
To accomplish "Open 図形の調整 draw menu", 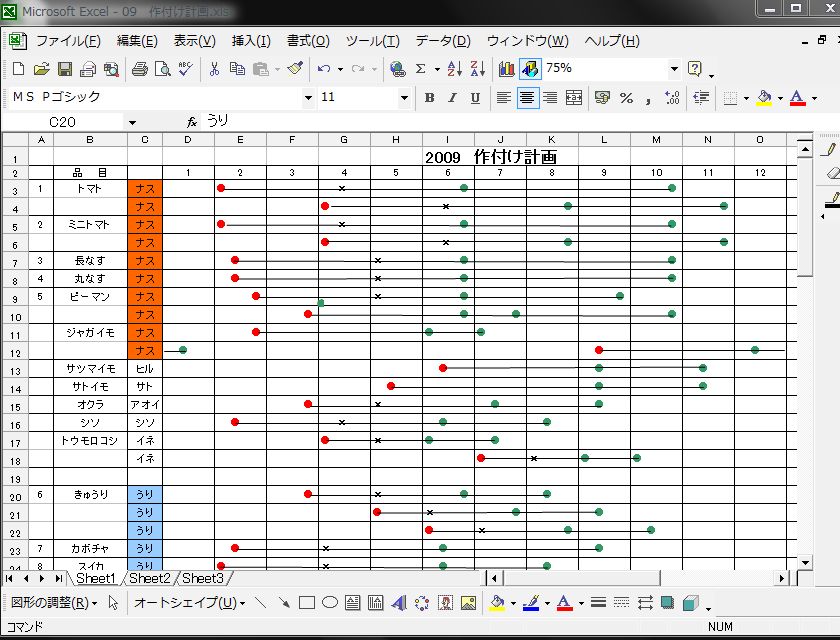I will click(x=54, y=603).
